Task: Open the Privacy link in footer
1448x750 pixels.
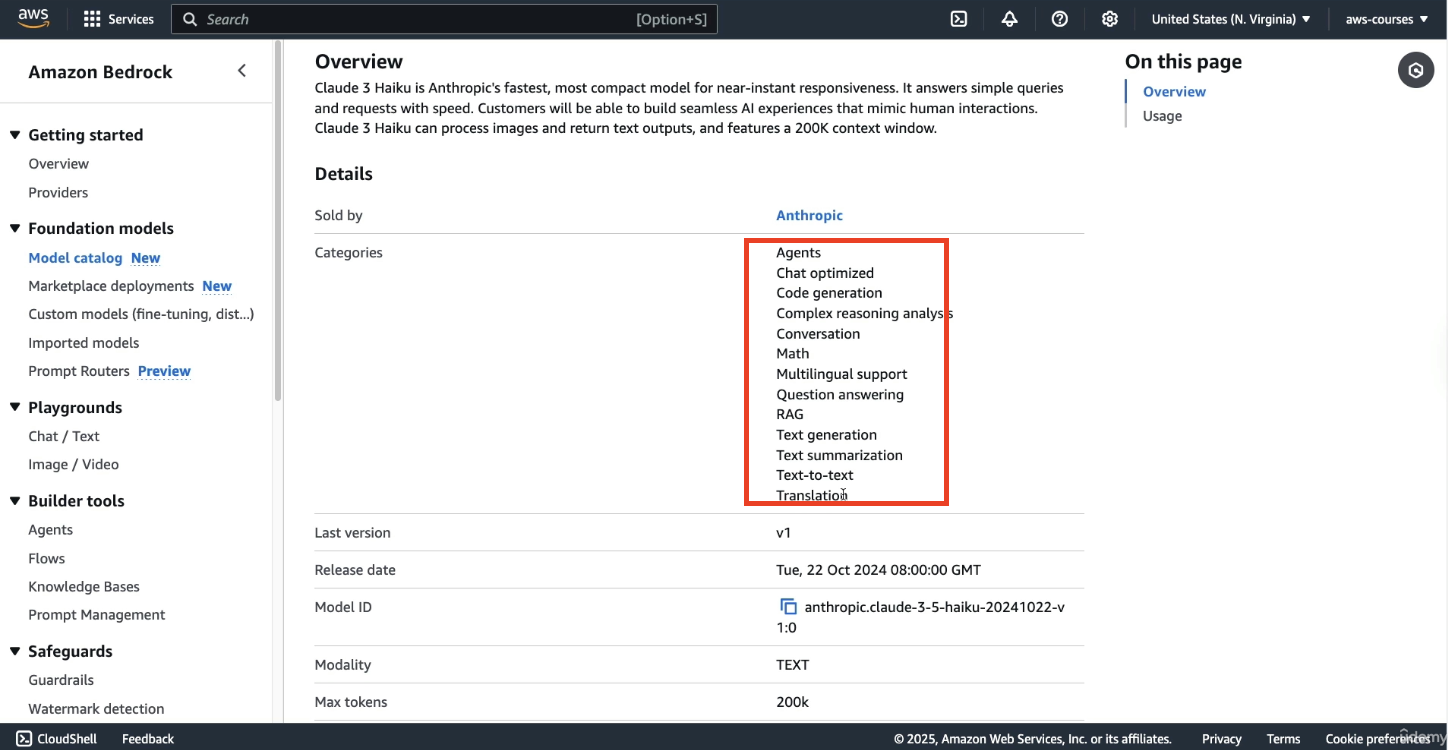Action: pos(1221,739)
